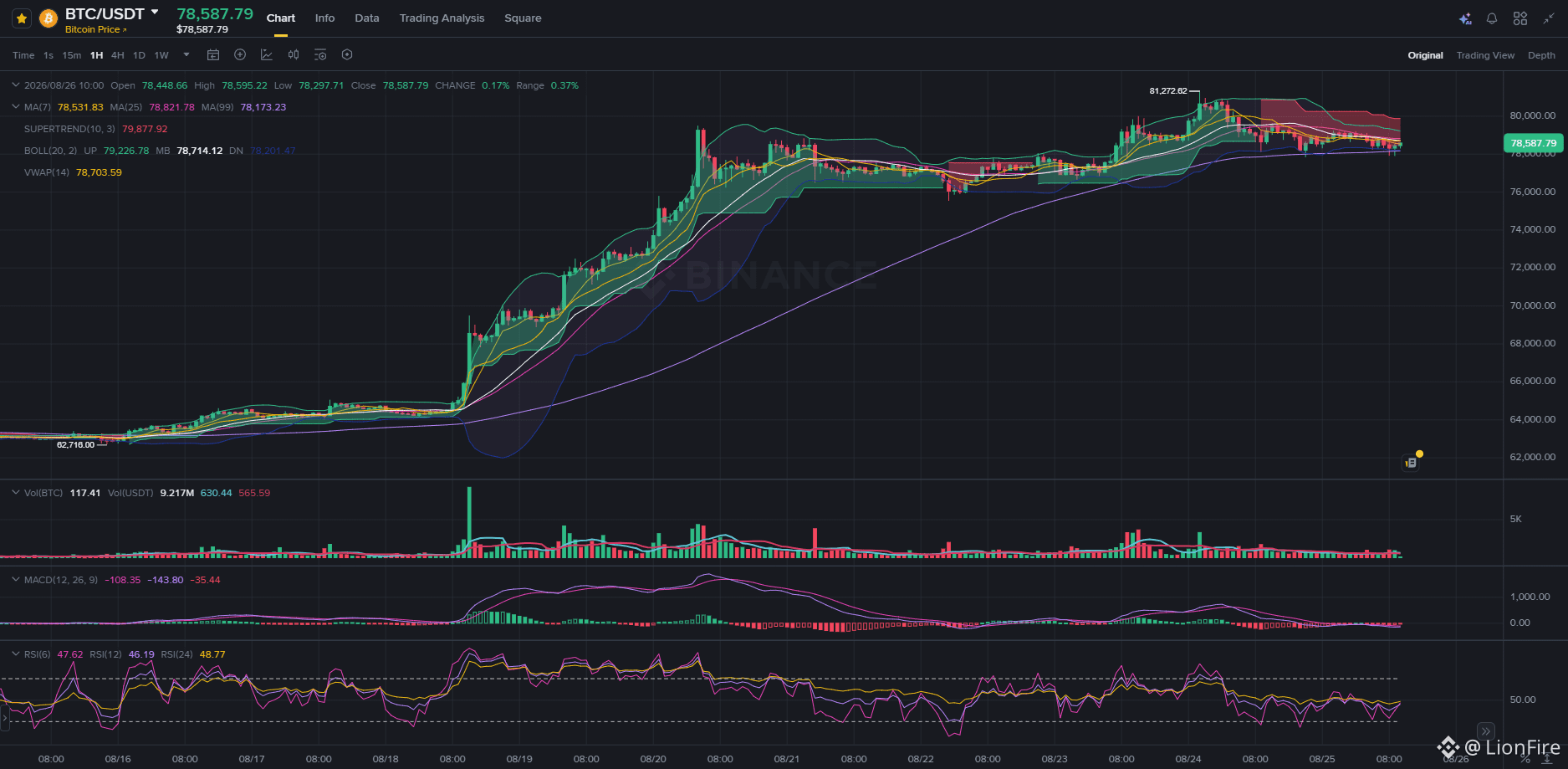The width and height of the screenshot is (1568, 769).
Task: Go to the Square tab
Action: coord(523,18)
